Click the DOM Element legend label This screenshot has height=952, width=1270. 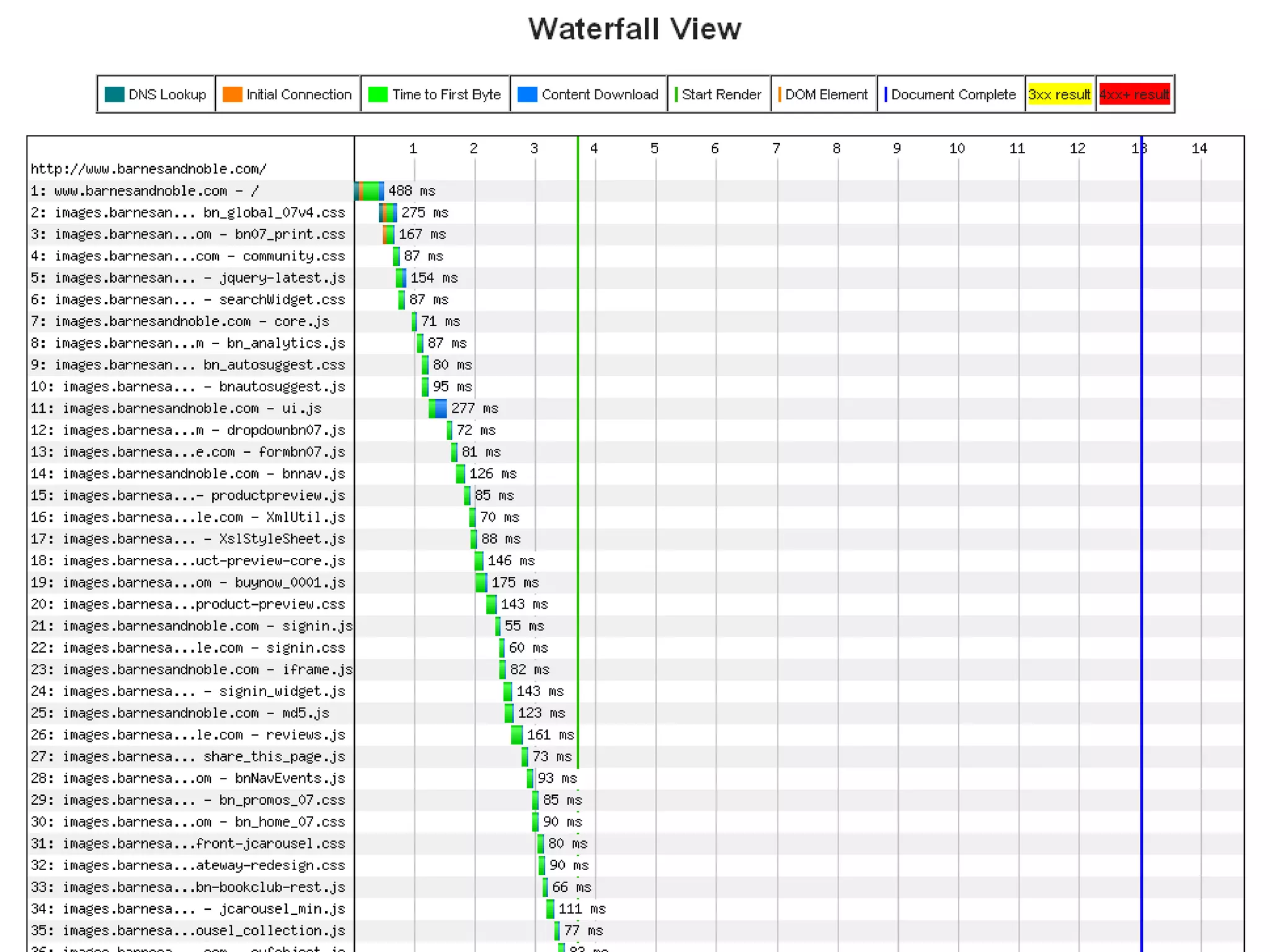825,94
